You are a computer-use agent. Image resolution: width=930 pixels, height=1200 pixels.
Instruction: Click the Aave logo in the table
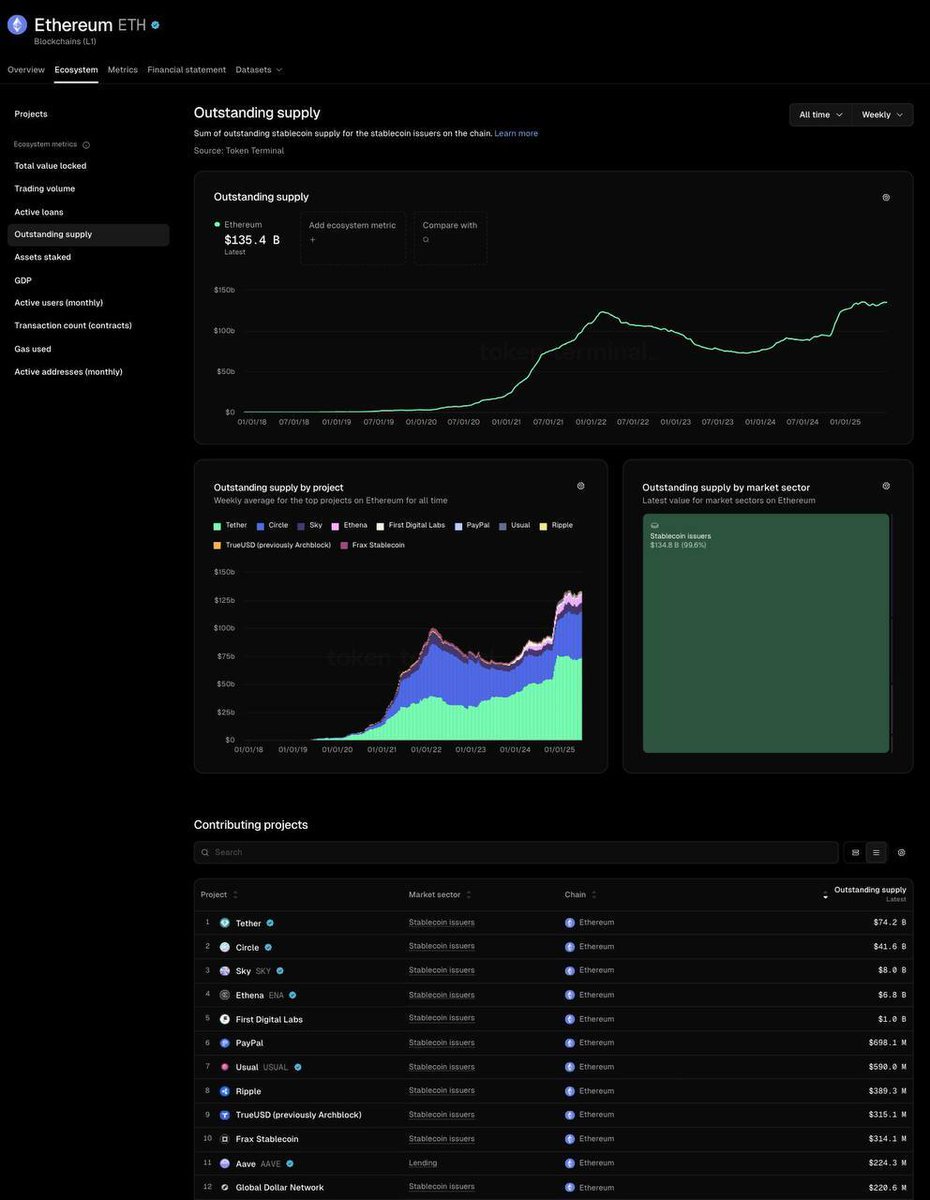225,1163
